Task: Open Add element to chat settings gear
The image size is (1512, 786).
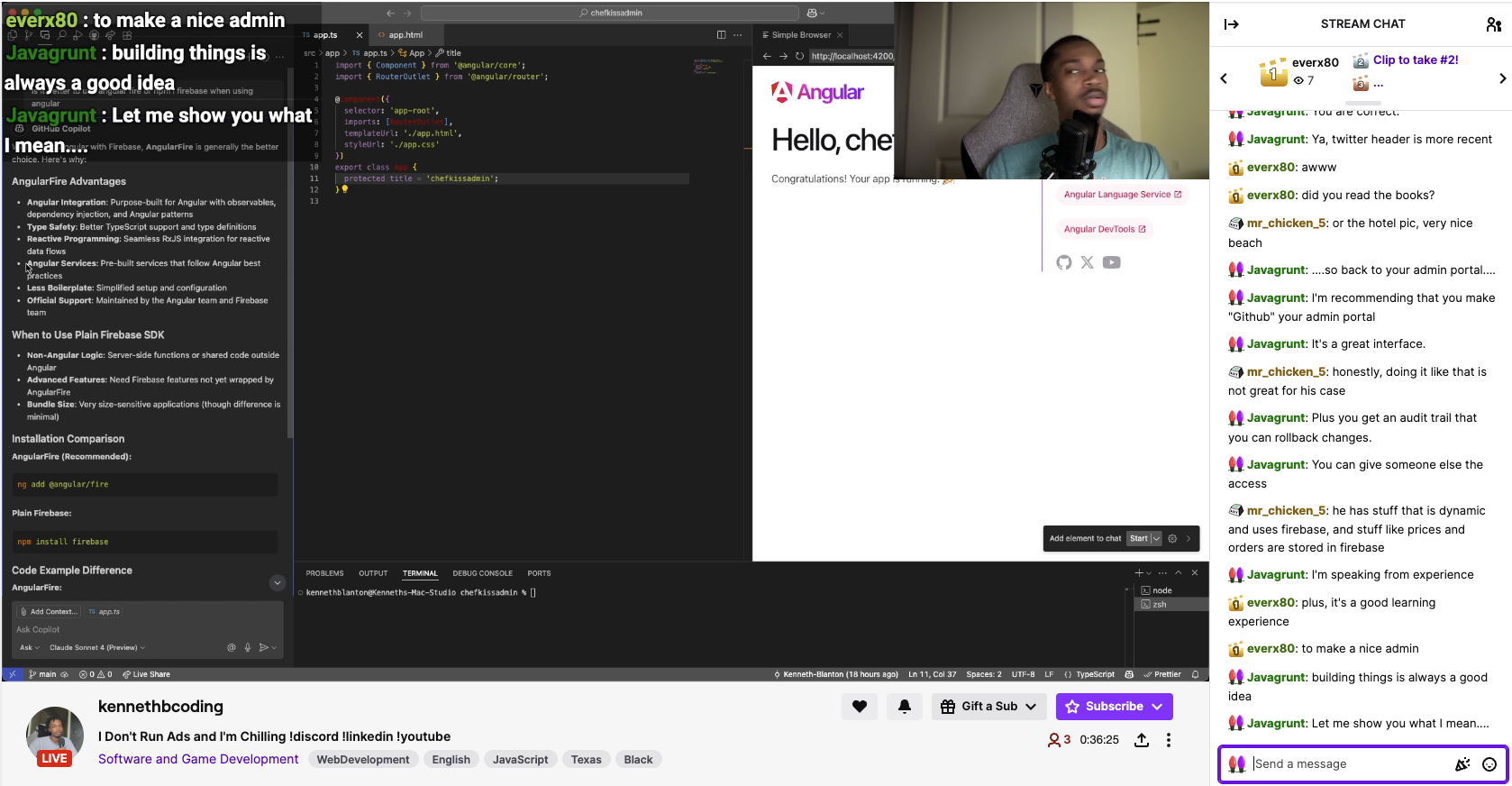Action: pyautogui.click(x=1172, y=538)
